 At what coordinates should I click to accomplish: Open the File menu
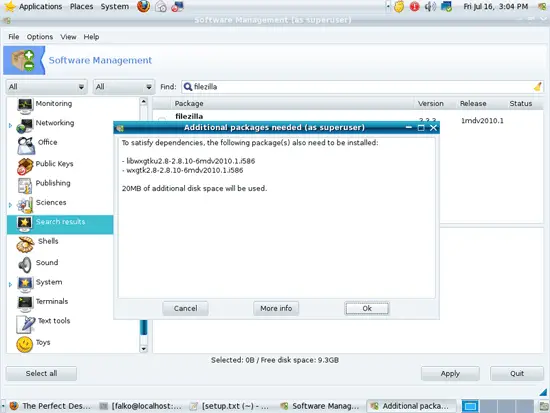(x=14, y=37)
